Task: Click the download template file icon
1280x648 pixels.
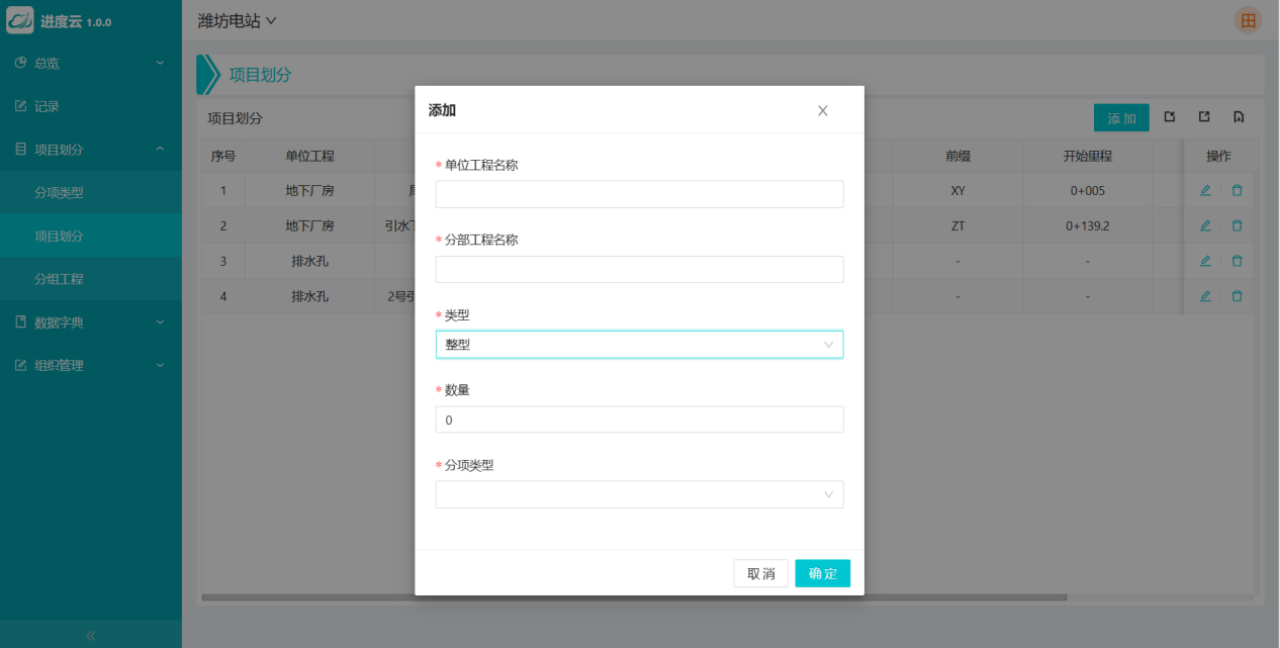Action: pos(1239,118)
